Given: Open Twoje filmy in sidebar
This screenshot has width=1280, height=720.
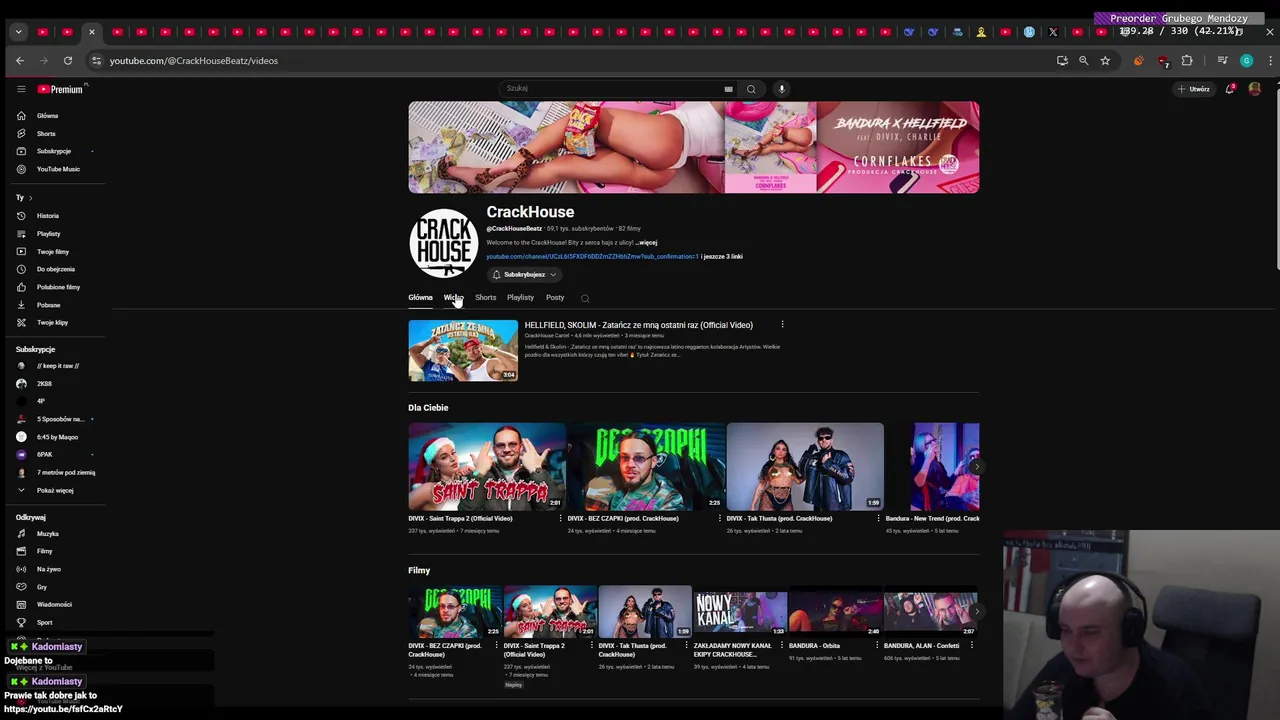Looking at the screenshot, I should click(53, 252).
